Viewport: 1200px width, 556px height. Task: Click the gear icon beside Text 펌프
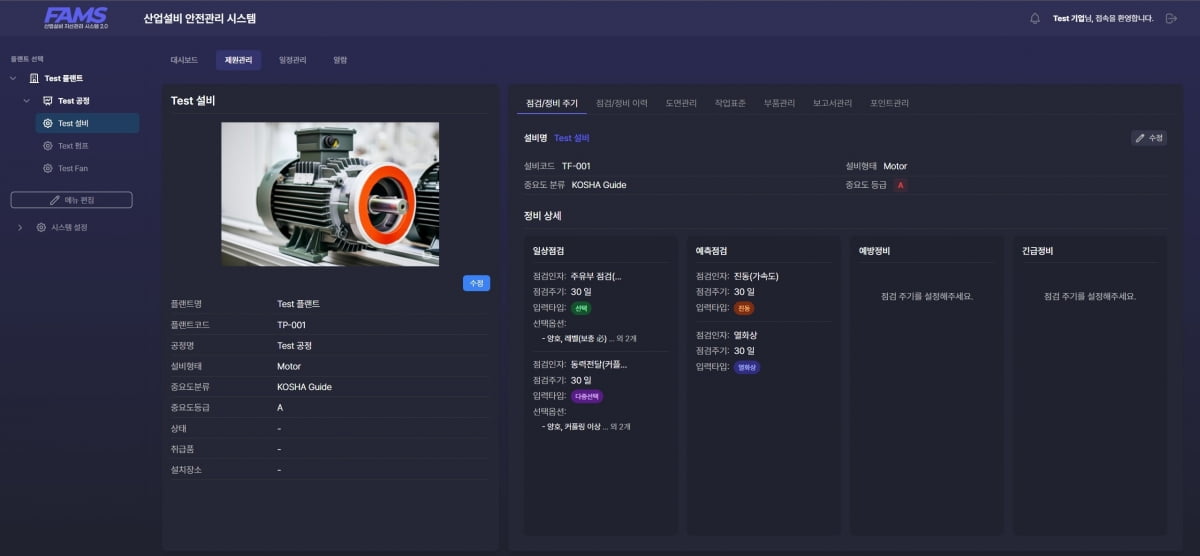coord(48,146)
